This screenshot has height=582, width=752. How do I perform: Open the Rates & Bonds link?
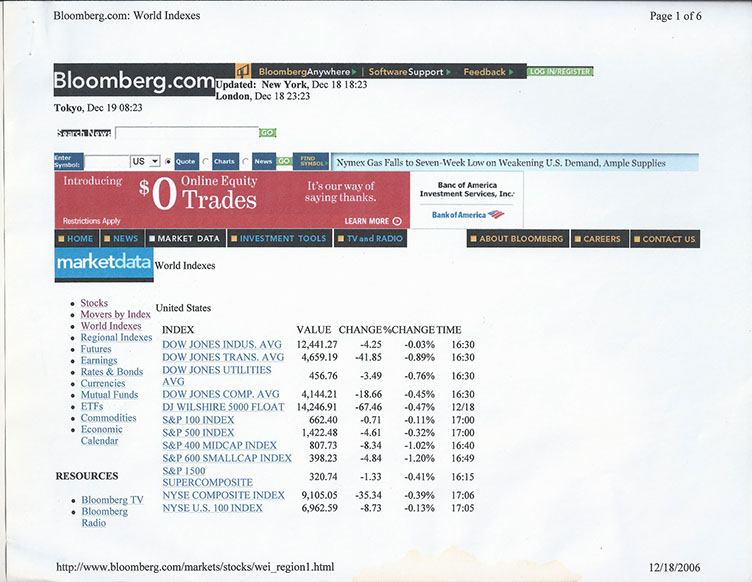coord(112,372)
